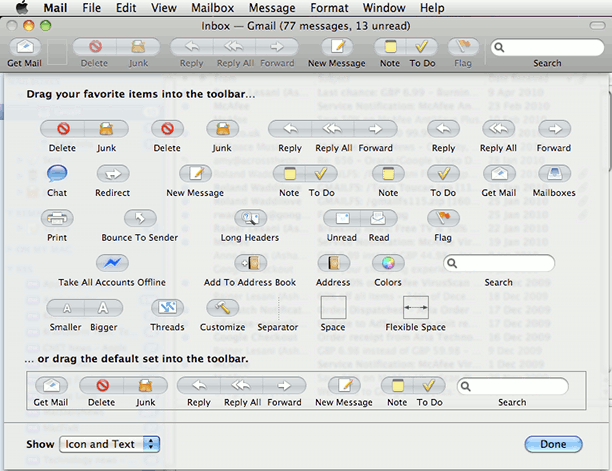Pick the New Message item in customize sheet

195,174
